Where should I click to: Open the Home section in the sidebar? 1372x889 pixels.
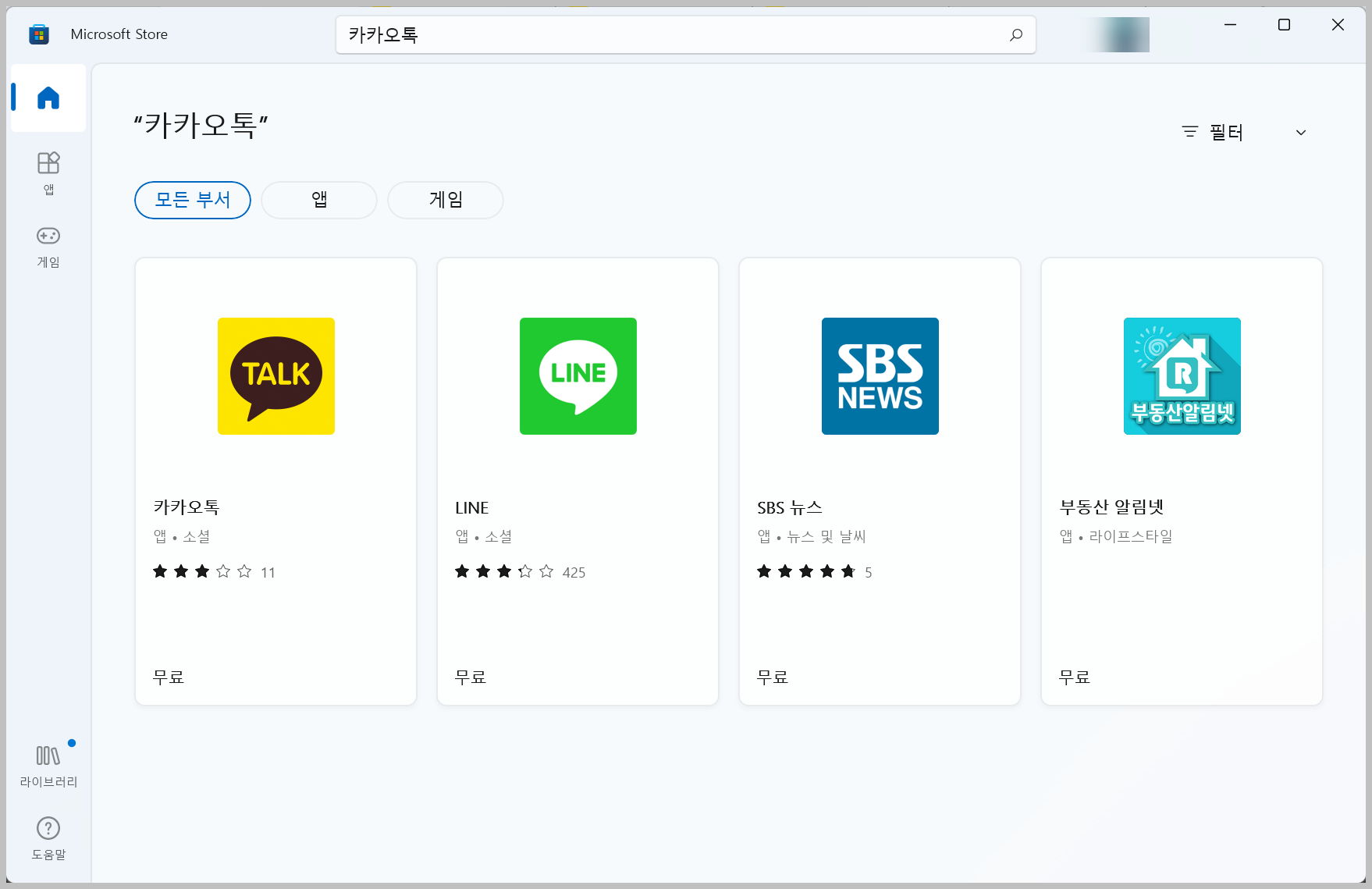coord(48,98)
